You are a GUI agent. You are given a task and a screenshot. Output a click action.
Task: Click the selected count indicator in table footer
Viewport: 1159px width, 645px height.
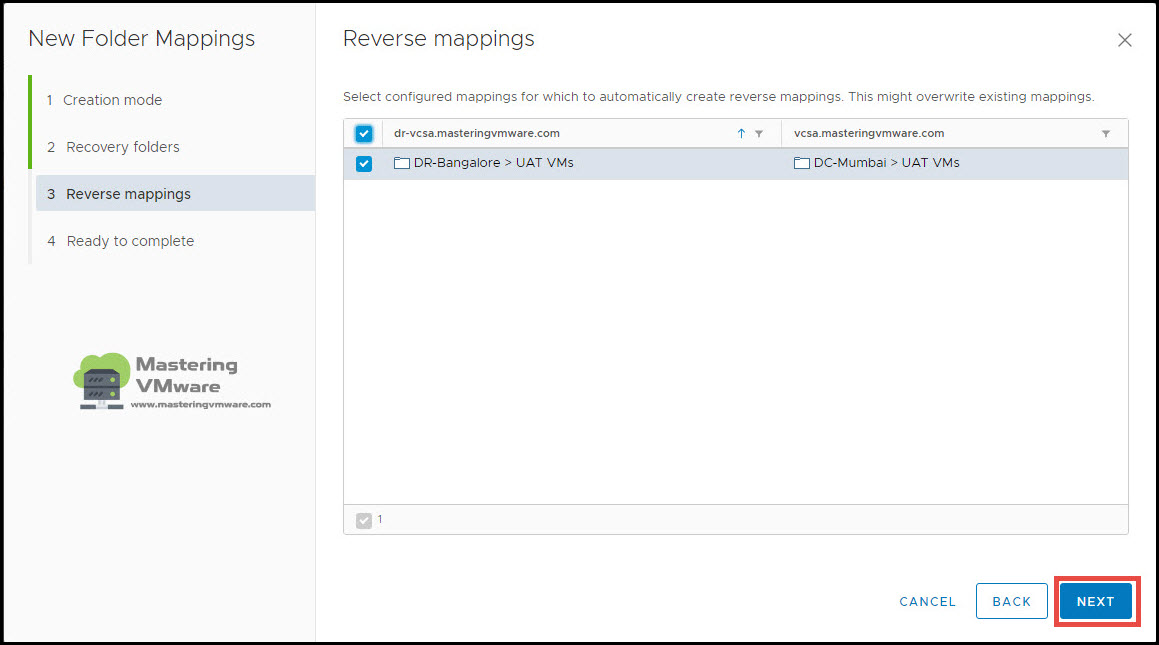point(369,520)
